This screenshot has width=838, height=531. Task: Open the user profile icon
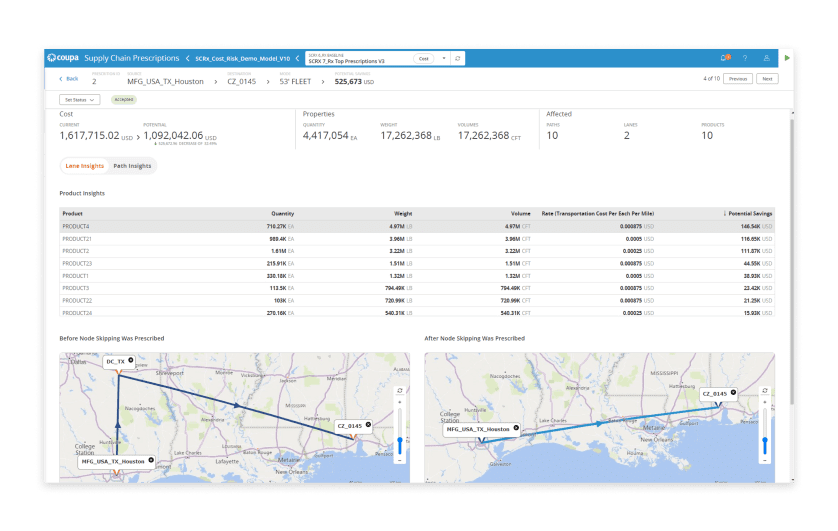click(766, 58)
